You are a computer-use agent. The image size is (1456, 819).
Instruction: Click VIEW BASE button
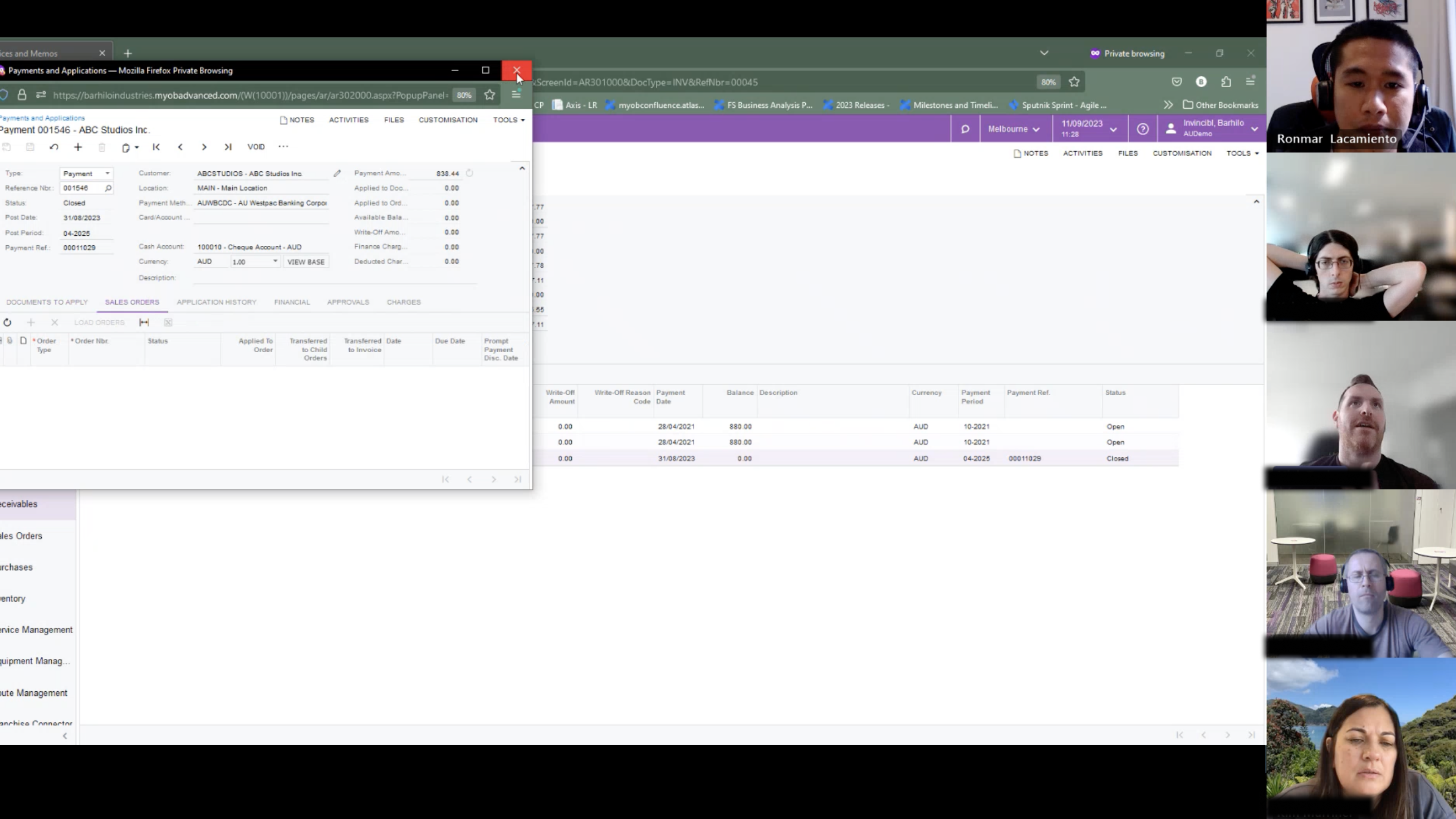[x=306, y=262]
